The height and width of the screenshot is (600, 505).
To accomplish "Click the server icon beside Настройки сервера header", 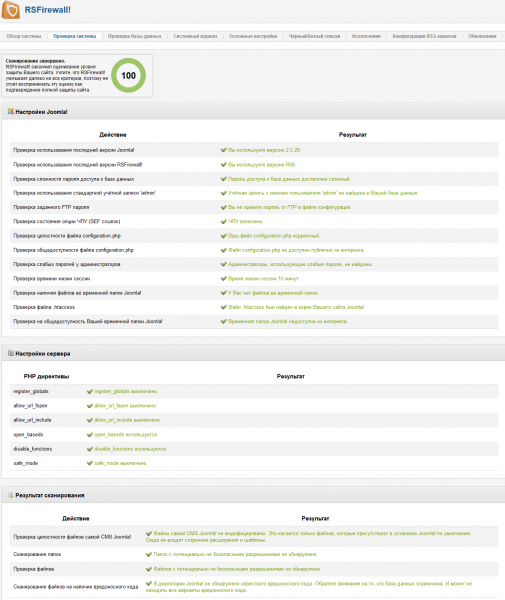I will click(11, 353).
